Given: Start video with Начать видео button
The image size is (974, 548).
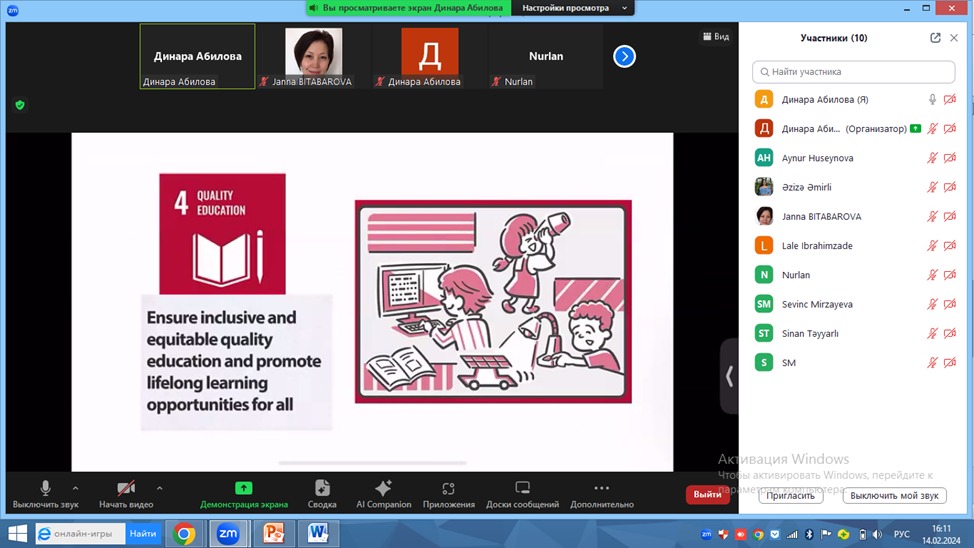Looking at the screenshot, I should [x=126, y=495].
